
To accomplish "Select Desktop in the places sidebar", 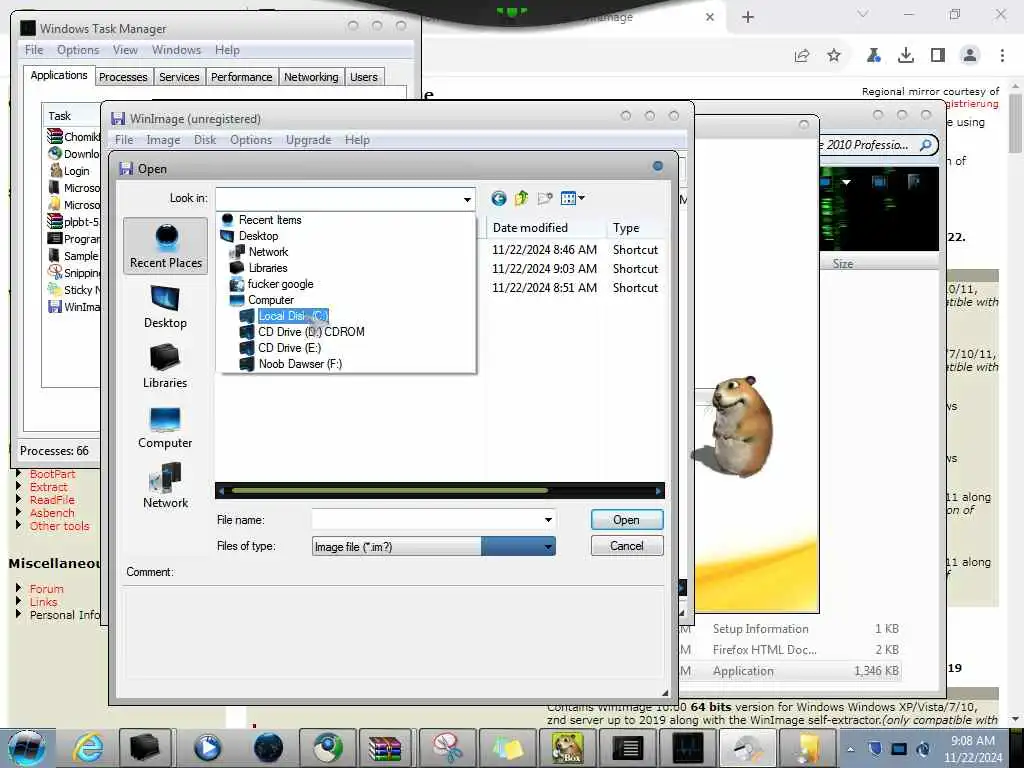I will pyautogui.click(x=165, y=307).
